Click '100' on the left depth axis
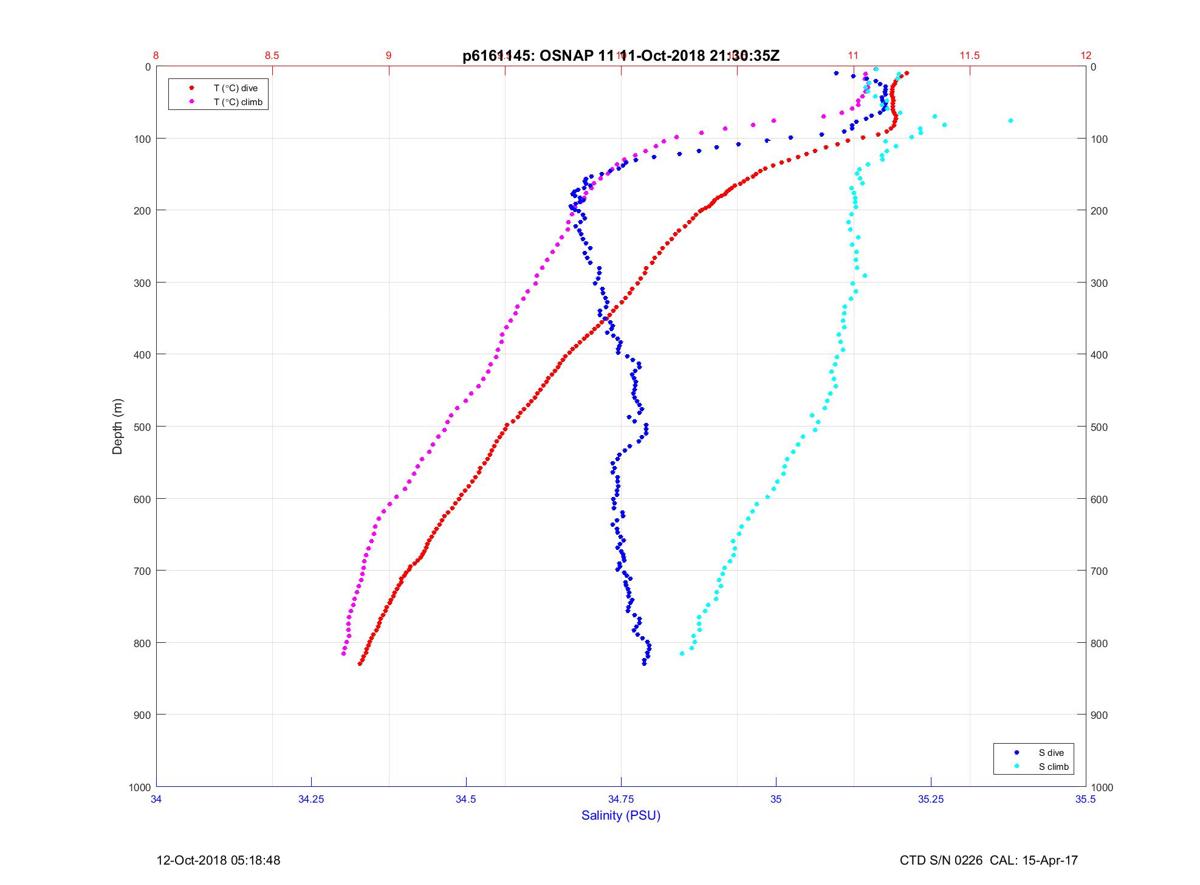This screenshot has width=1200, height=885. click(141, 139)
